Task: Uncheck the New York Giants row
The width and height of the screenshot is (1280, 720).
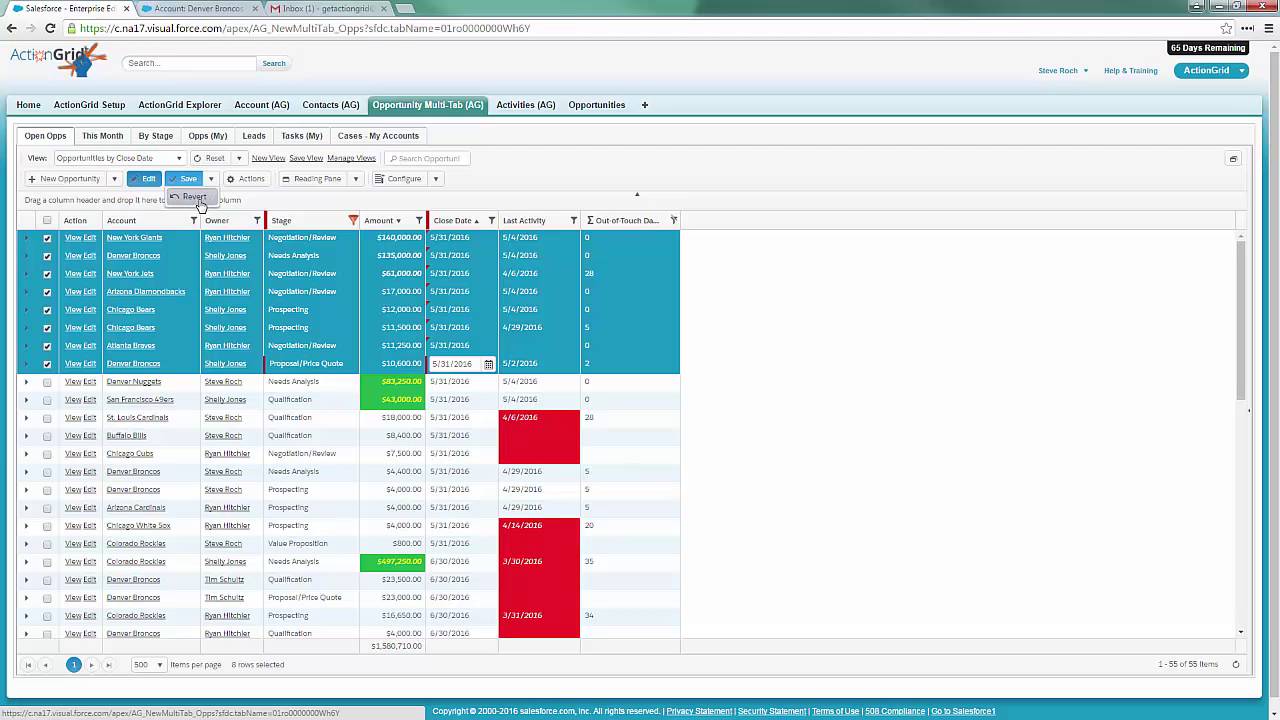Action: [47, 238]
